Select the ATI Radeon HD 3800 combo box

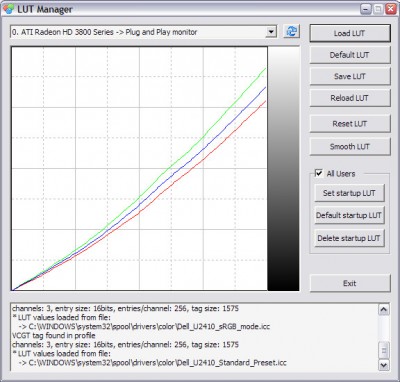(x=144, y=32)
